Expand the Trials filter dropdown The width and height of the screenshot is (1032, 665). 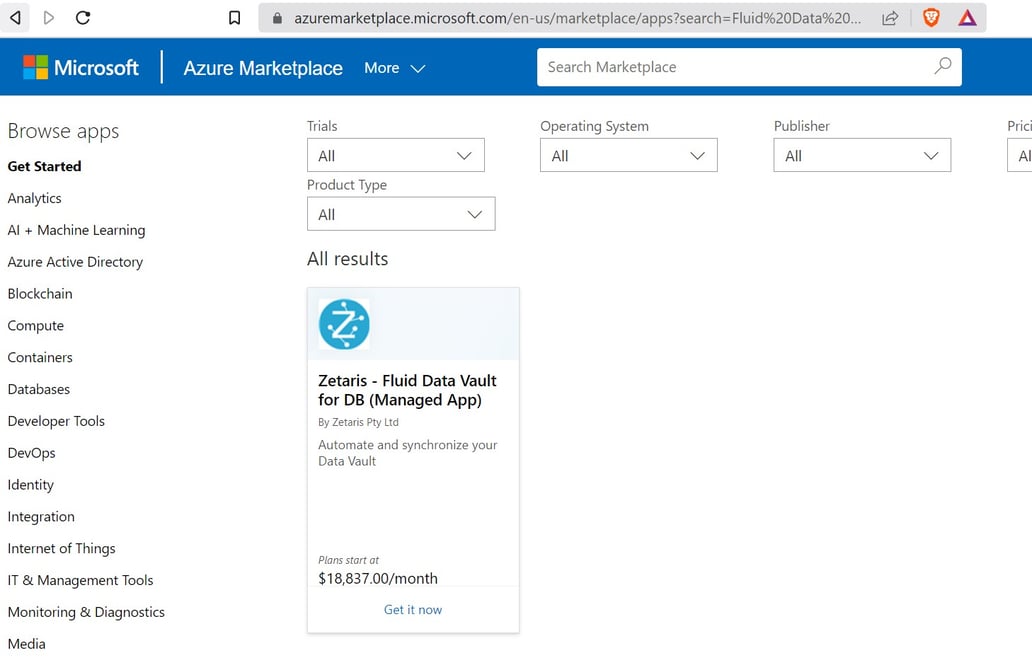(395, 156)
